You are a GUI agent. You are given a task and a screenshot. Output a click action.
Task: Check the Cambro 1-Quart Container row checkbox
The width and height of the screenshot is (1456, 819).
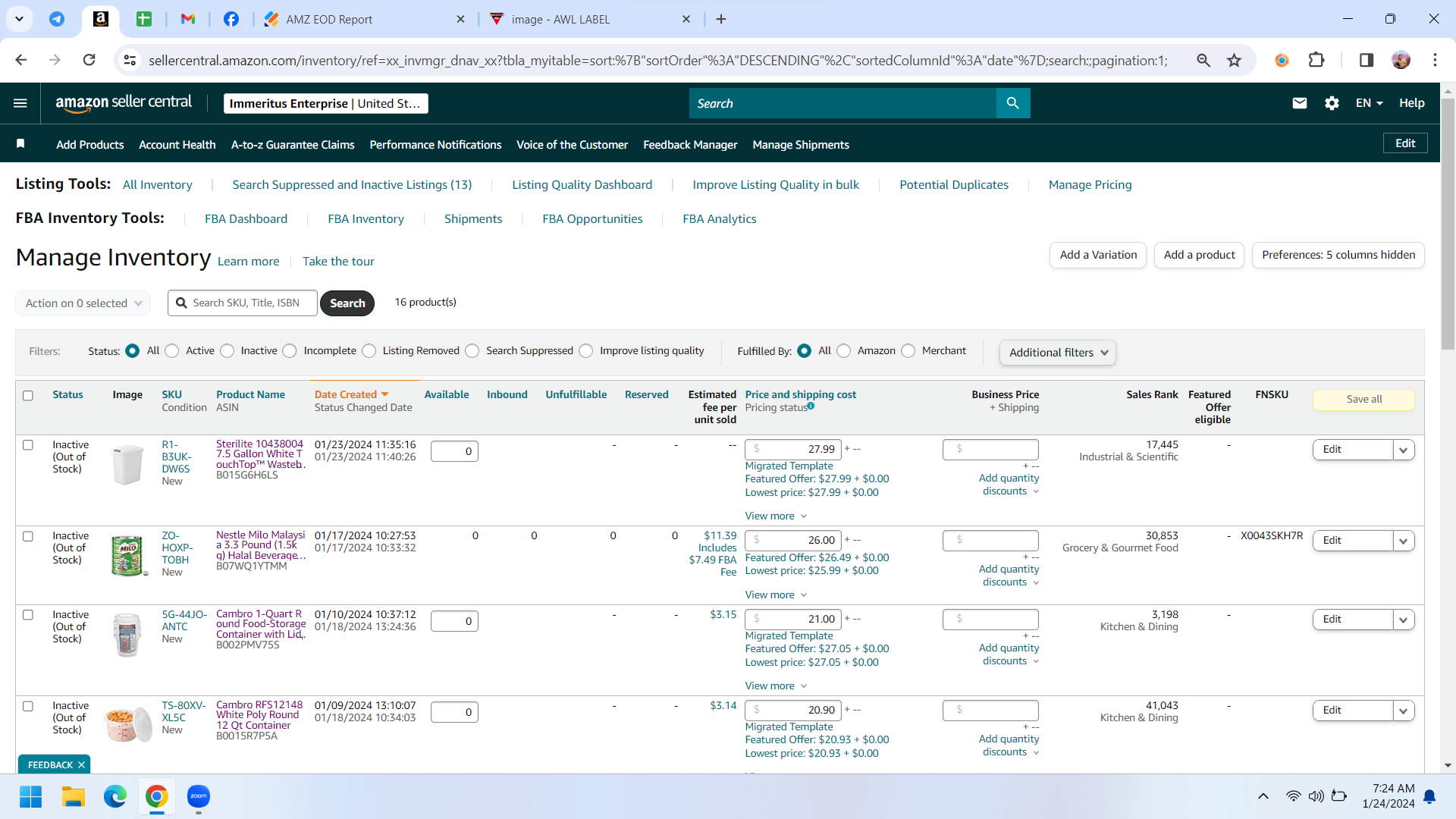(28, 615)
